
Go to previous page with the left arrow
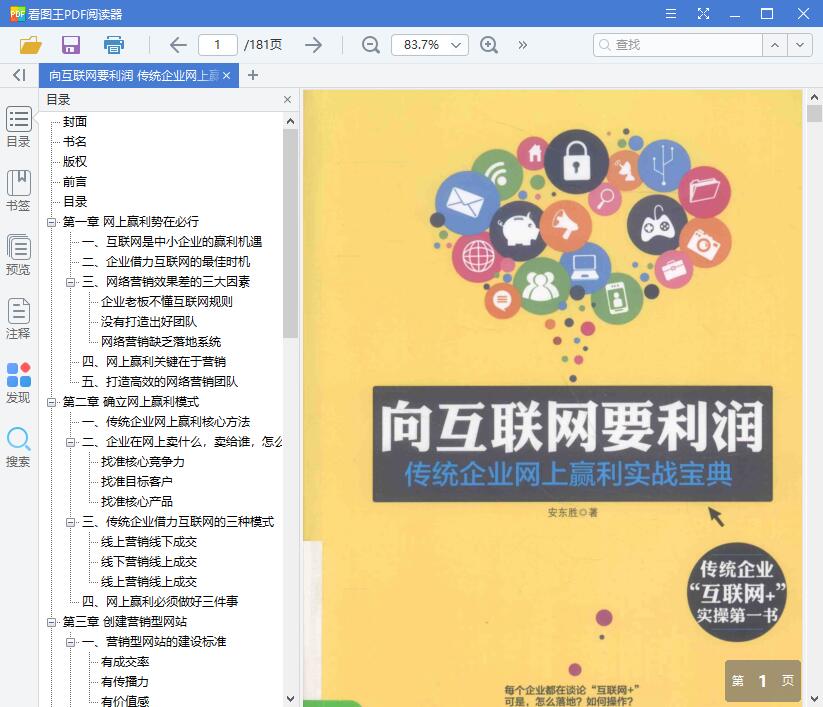(178, 45)
